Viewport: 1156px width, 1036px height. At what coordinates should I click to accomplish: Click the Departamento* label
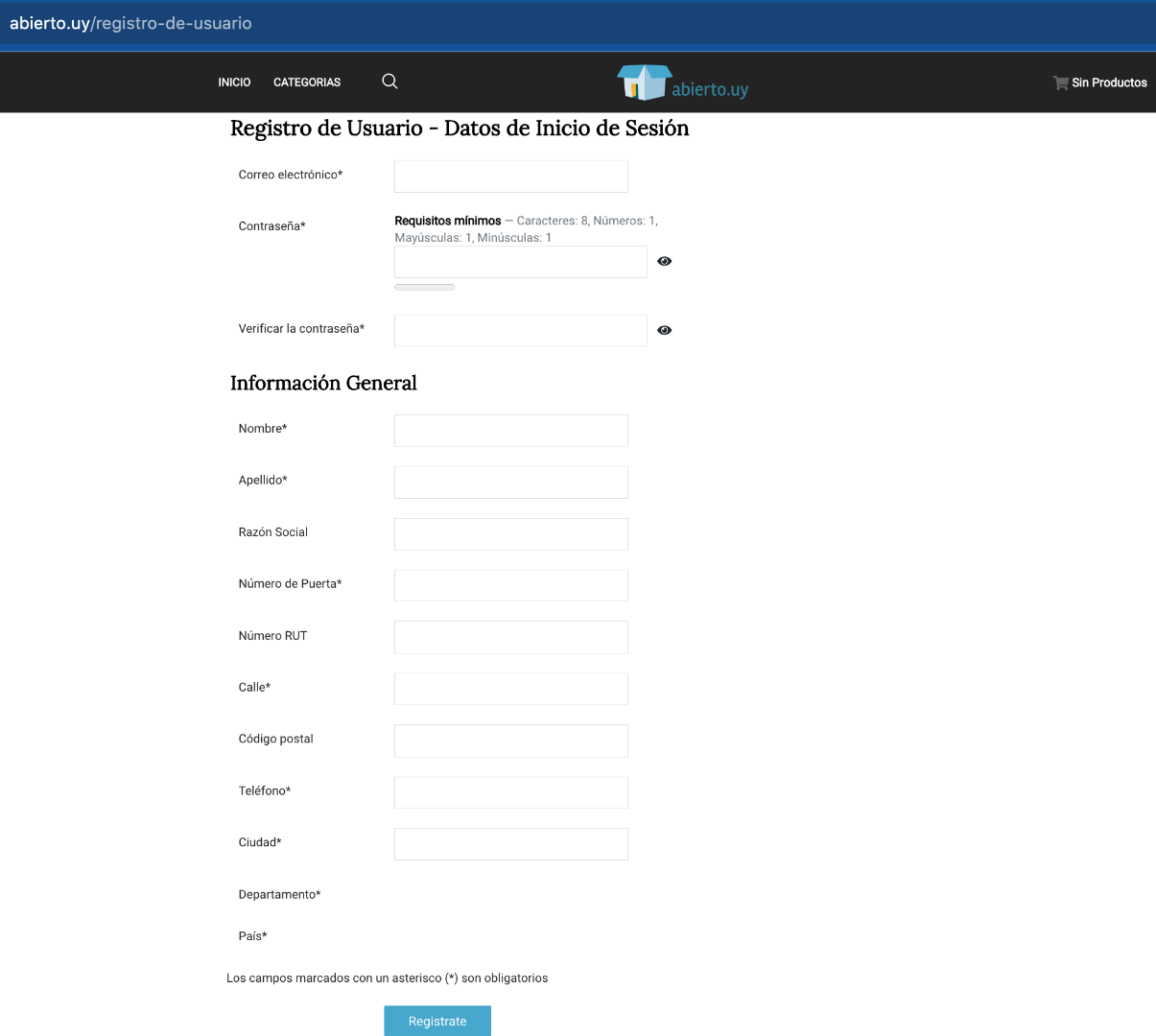[279, 894]
